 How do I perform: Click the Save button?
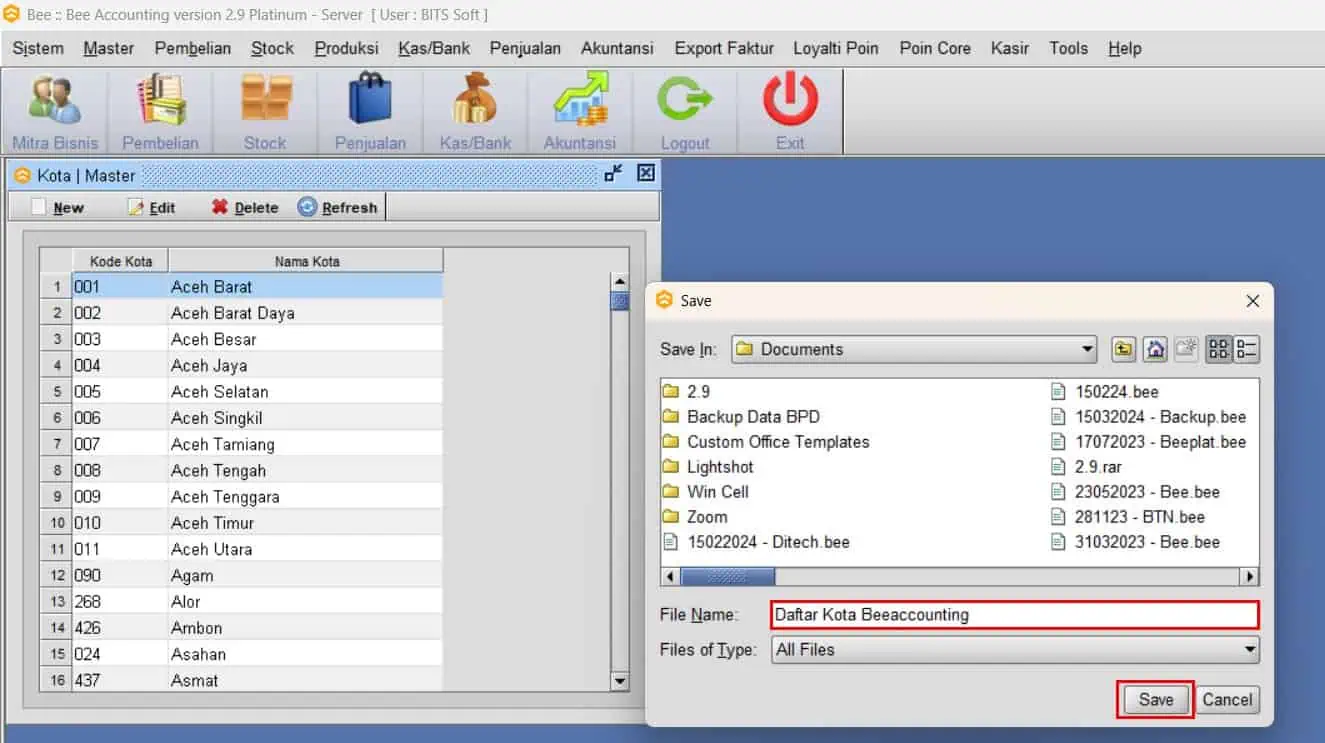1155,700
